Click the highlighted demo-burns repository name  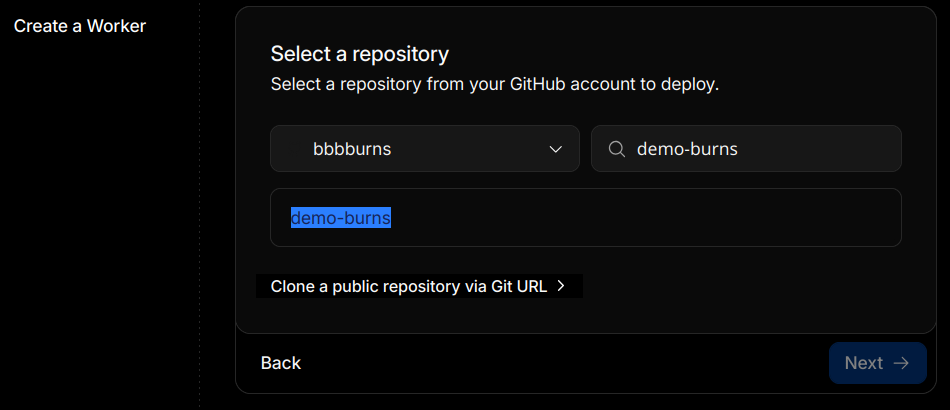tap(340, 217)
